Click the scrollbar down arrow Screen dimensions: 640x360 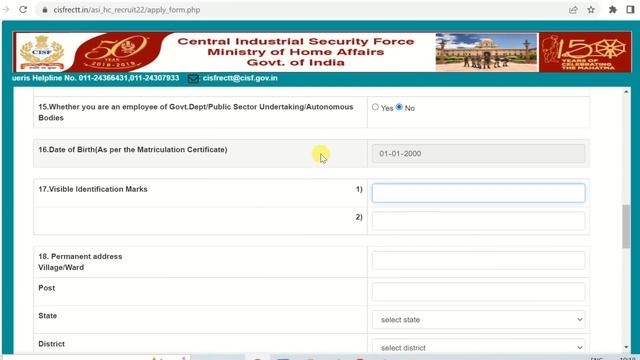[x=626, y=347]
